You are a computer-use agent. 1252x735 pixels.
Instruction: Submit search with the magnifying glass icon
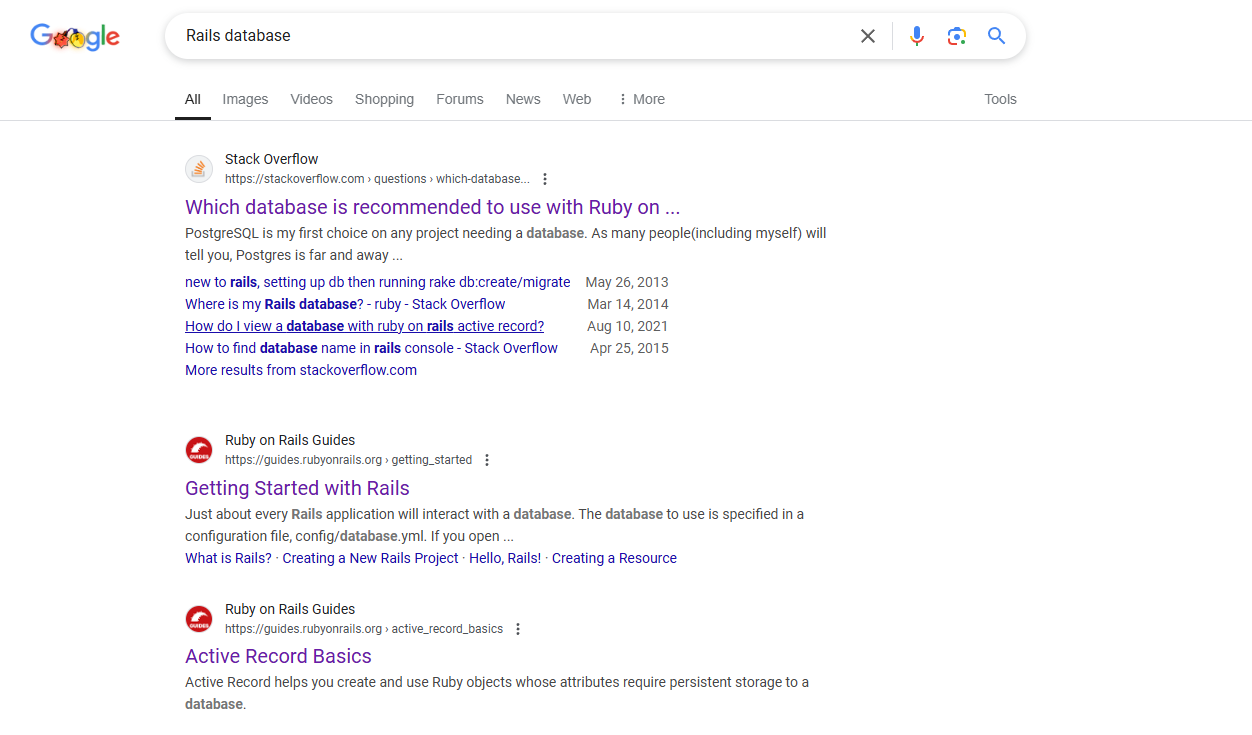click(997, 36)
